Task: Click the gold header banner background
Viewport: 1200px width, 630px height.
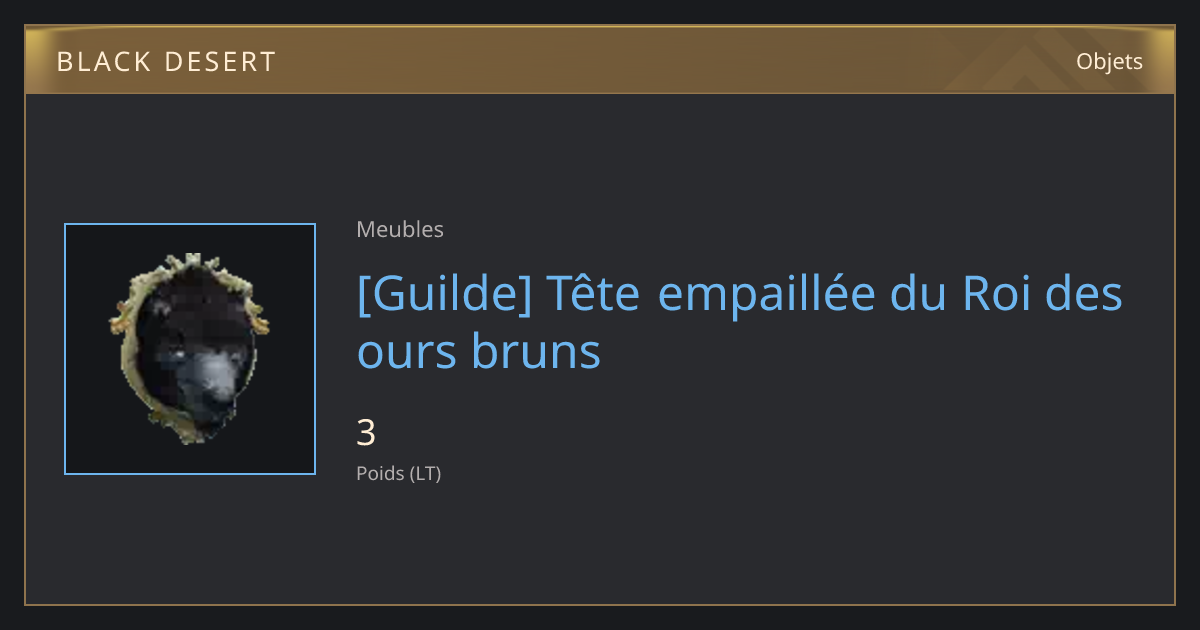Action: [600, 61]
